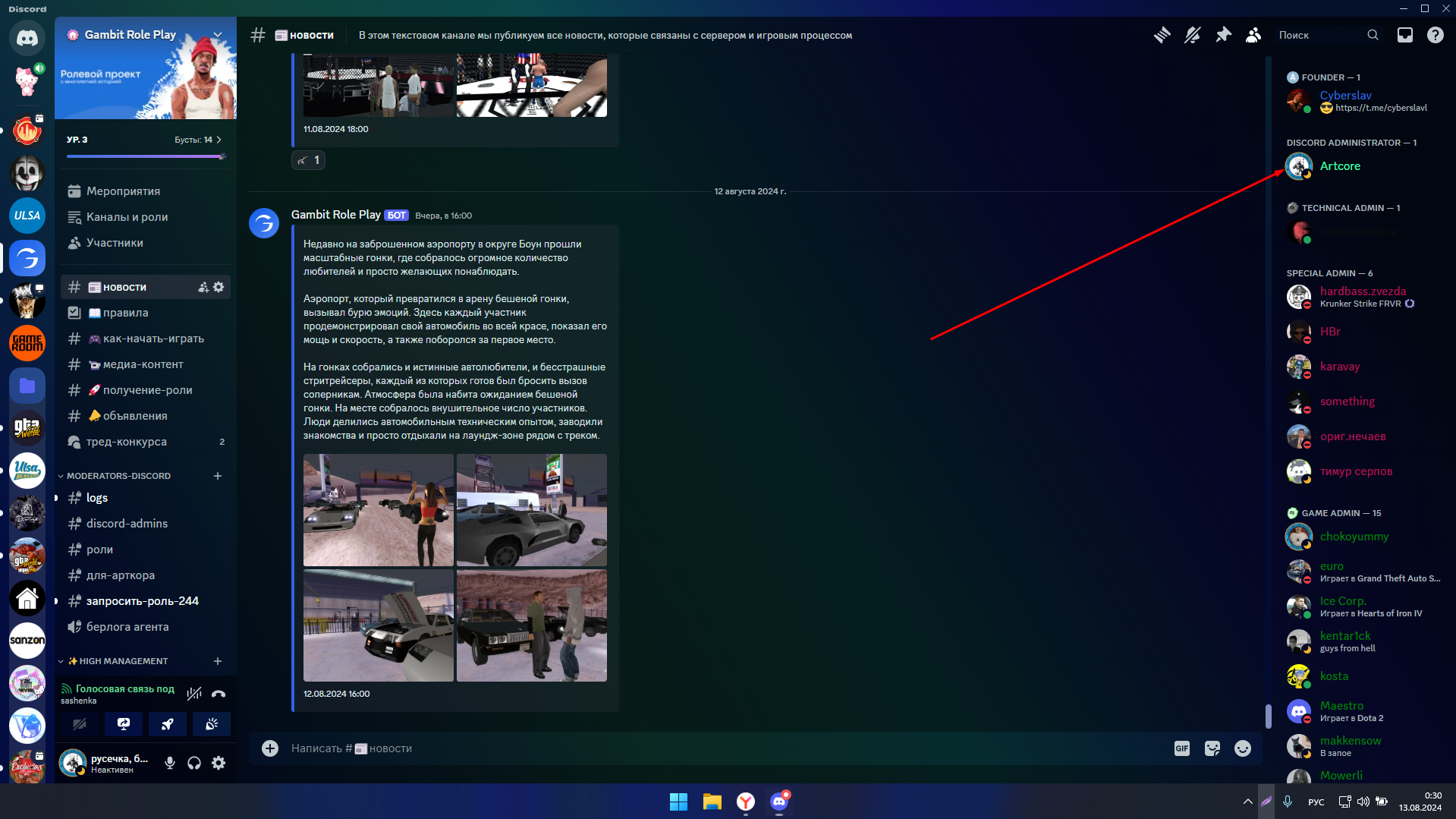Expand the Gambit Role Play server menu
1456x819 pixels.
[x=218, y=35]
